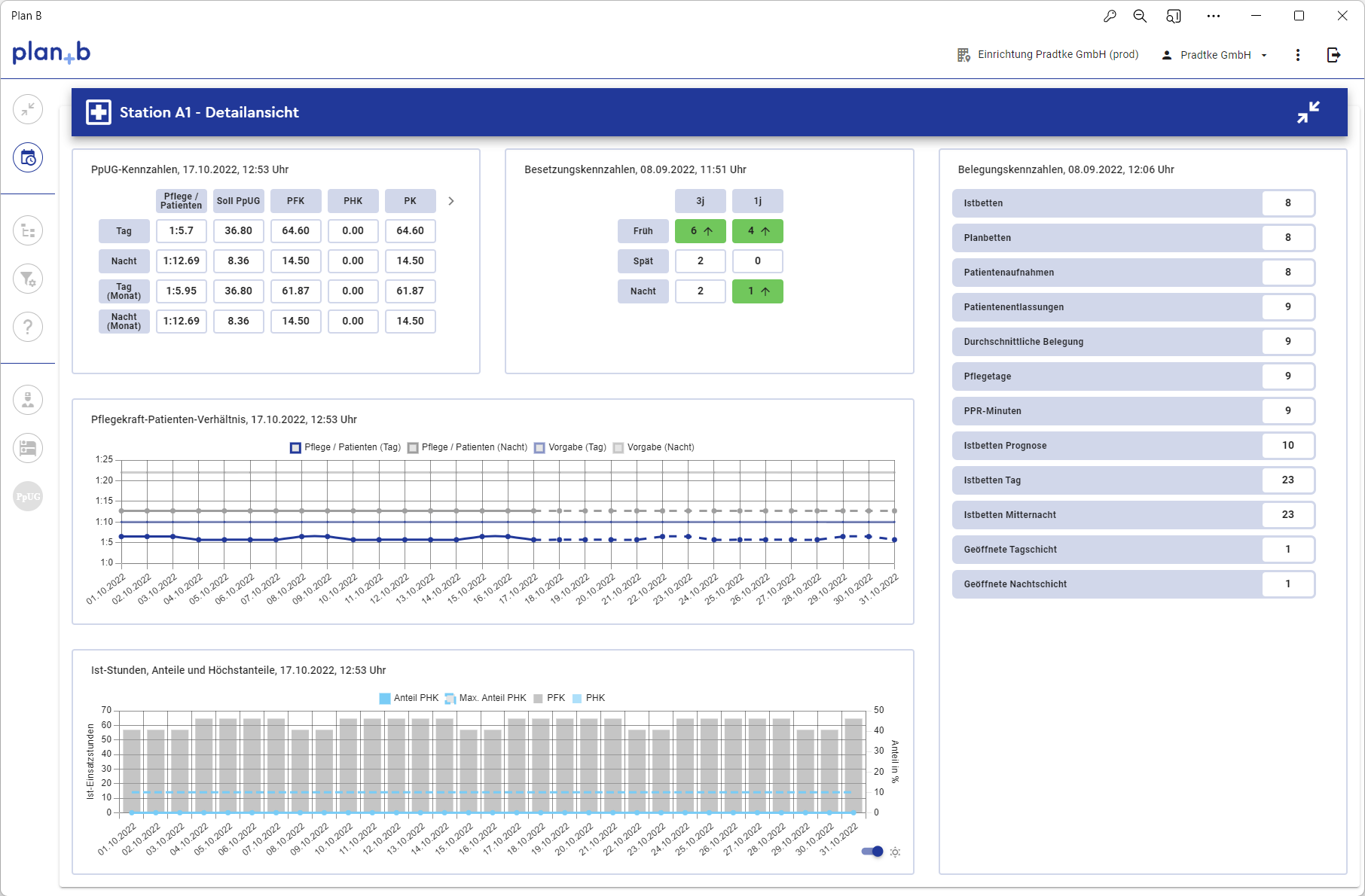Click the Spät shift label

point(643,261)
